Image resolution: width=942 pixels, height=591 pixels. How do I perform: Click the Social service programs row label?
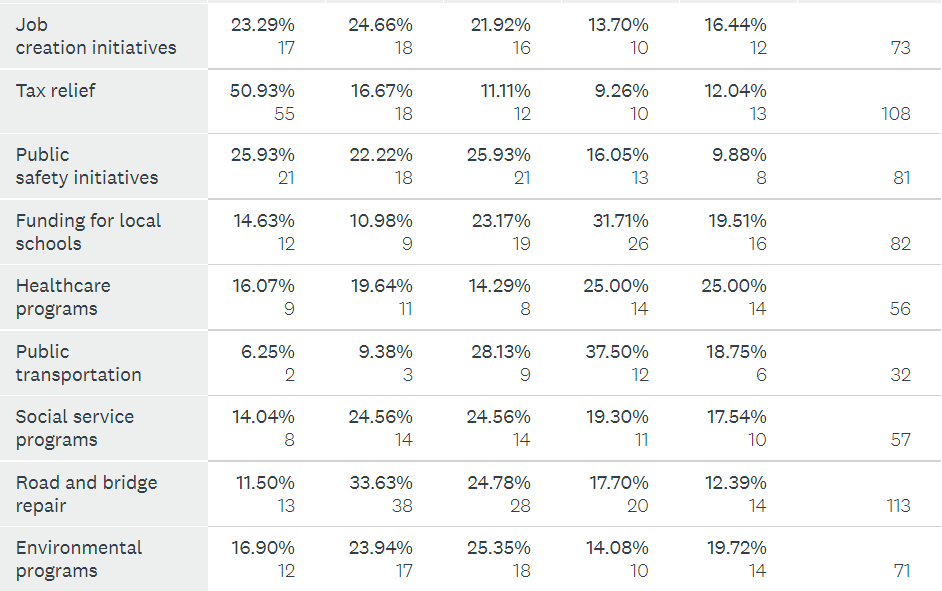[x=75, y=428]
